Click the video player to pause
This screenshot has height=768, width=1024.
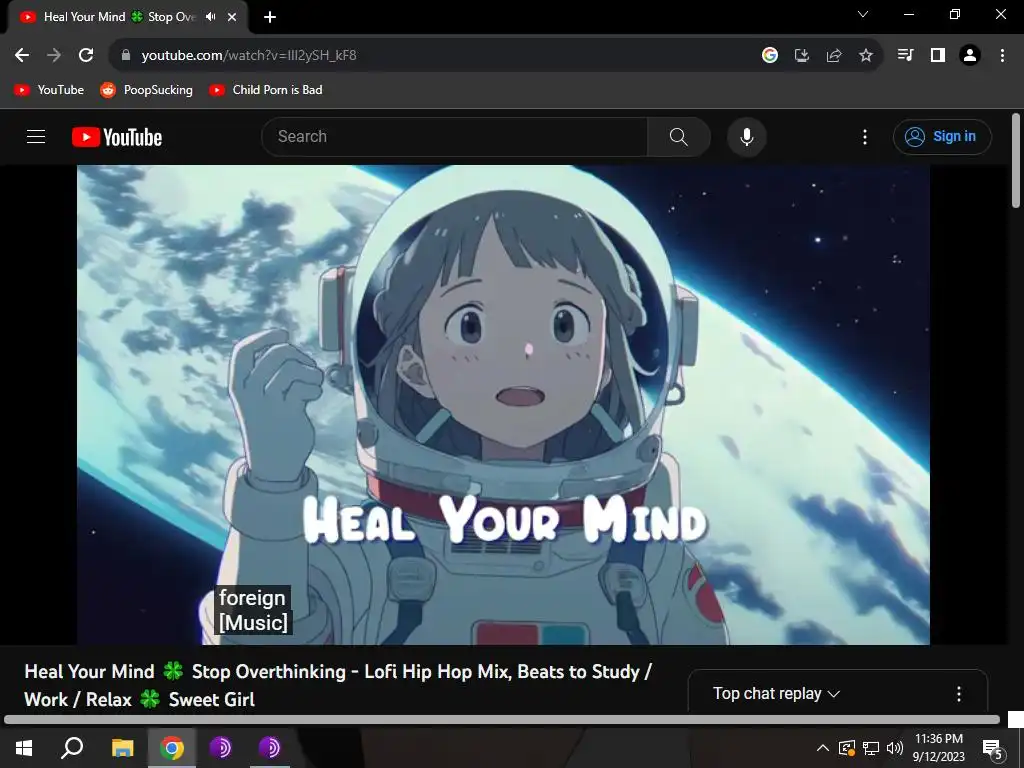pyautogui.click(x=503, y=405)
